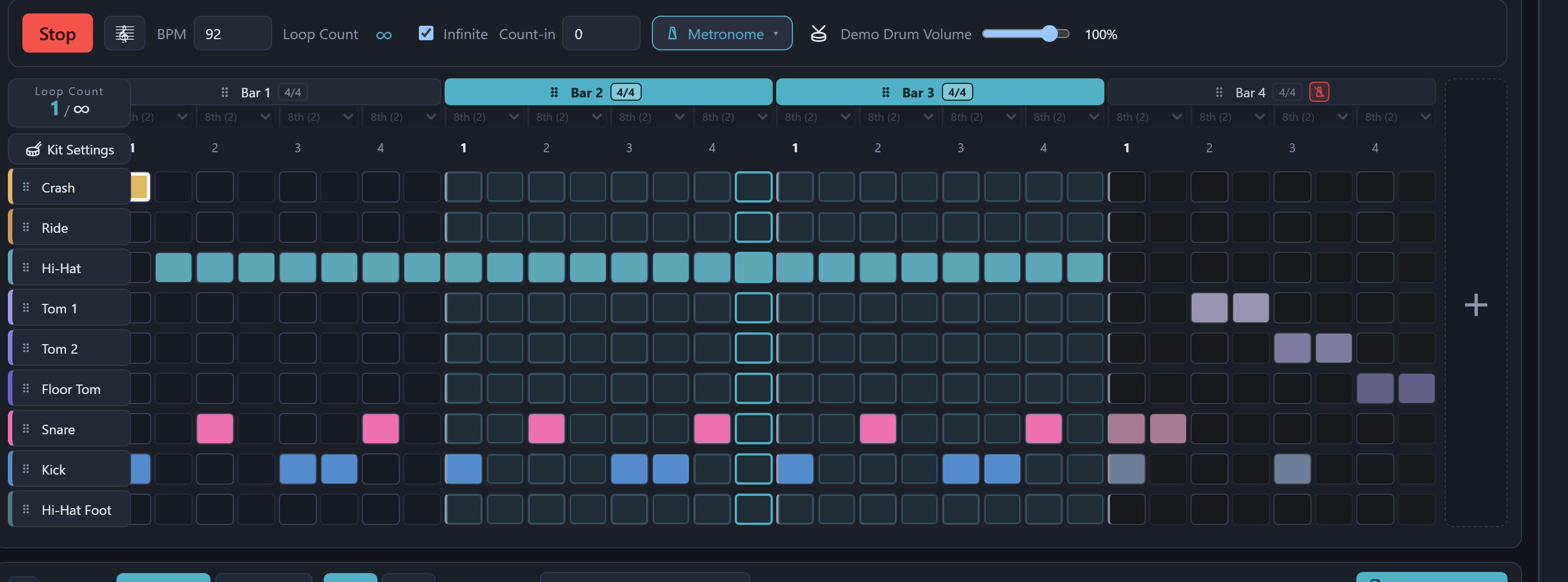
Task: Click the Ride row drag handle
Action: (26, 227)
